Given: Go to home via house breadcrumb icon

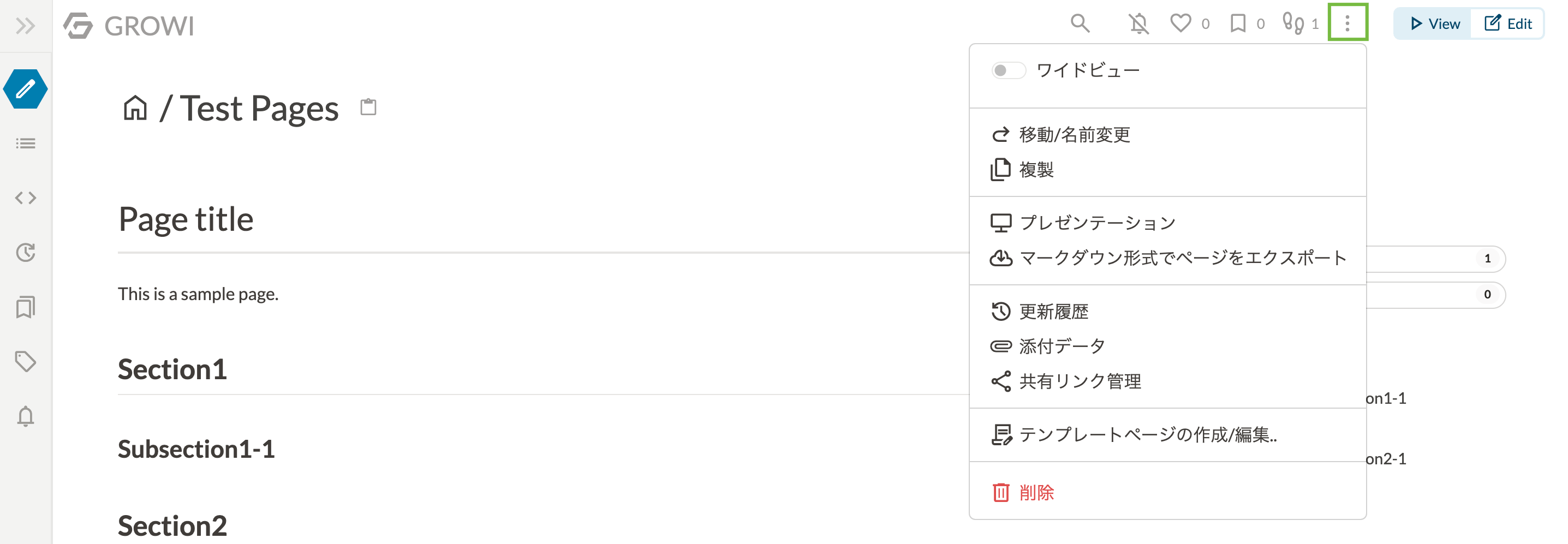Looking at the screenshot, I should click(x=135, y=109).
